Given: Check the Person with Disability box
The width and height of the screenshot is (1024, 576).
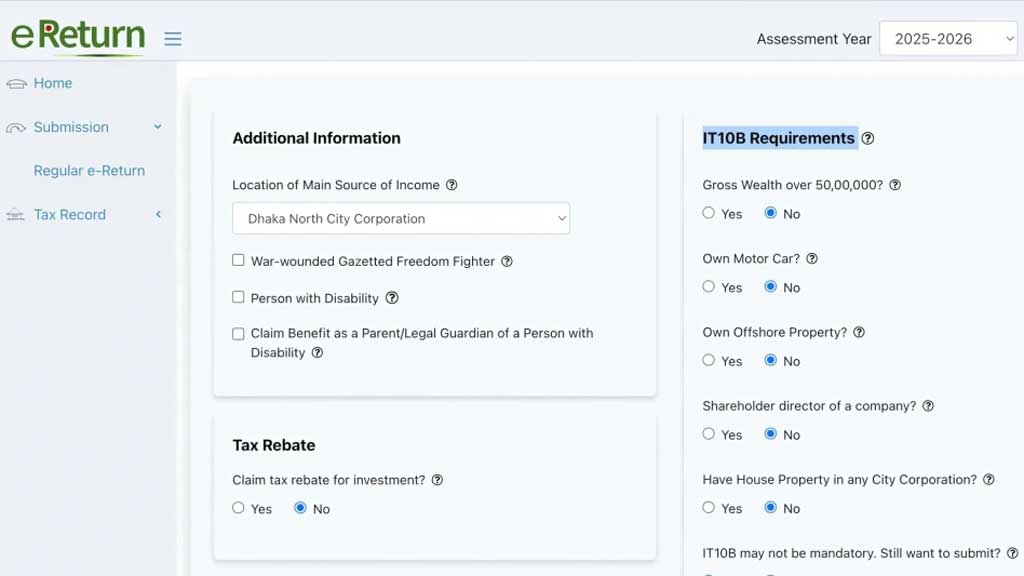Looking at the screenshot, I should coord(238,297).
